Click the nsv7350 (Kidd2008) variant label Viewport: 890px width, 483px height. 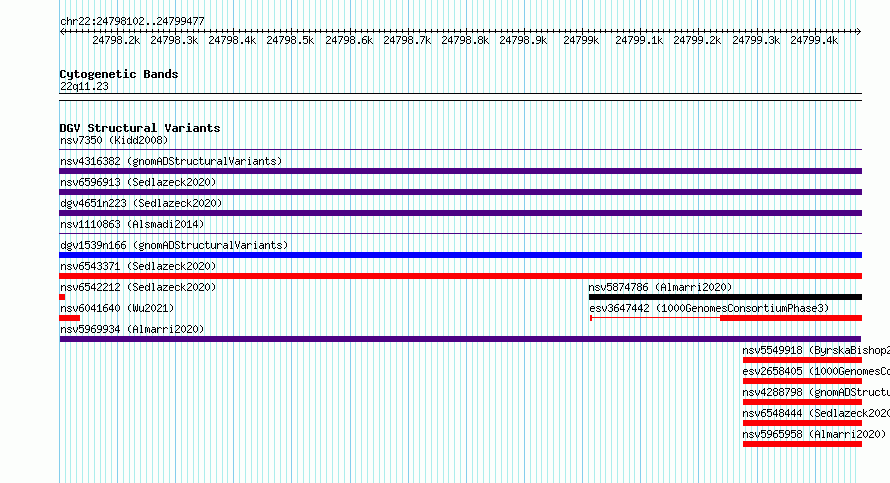(114, 140)
